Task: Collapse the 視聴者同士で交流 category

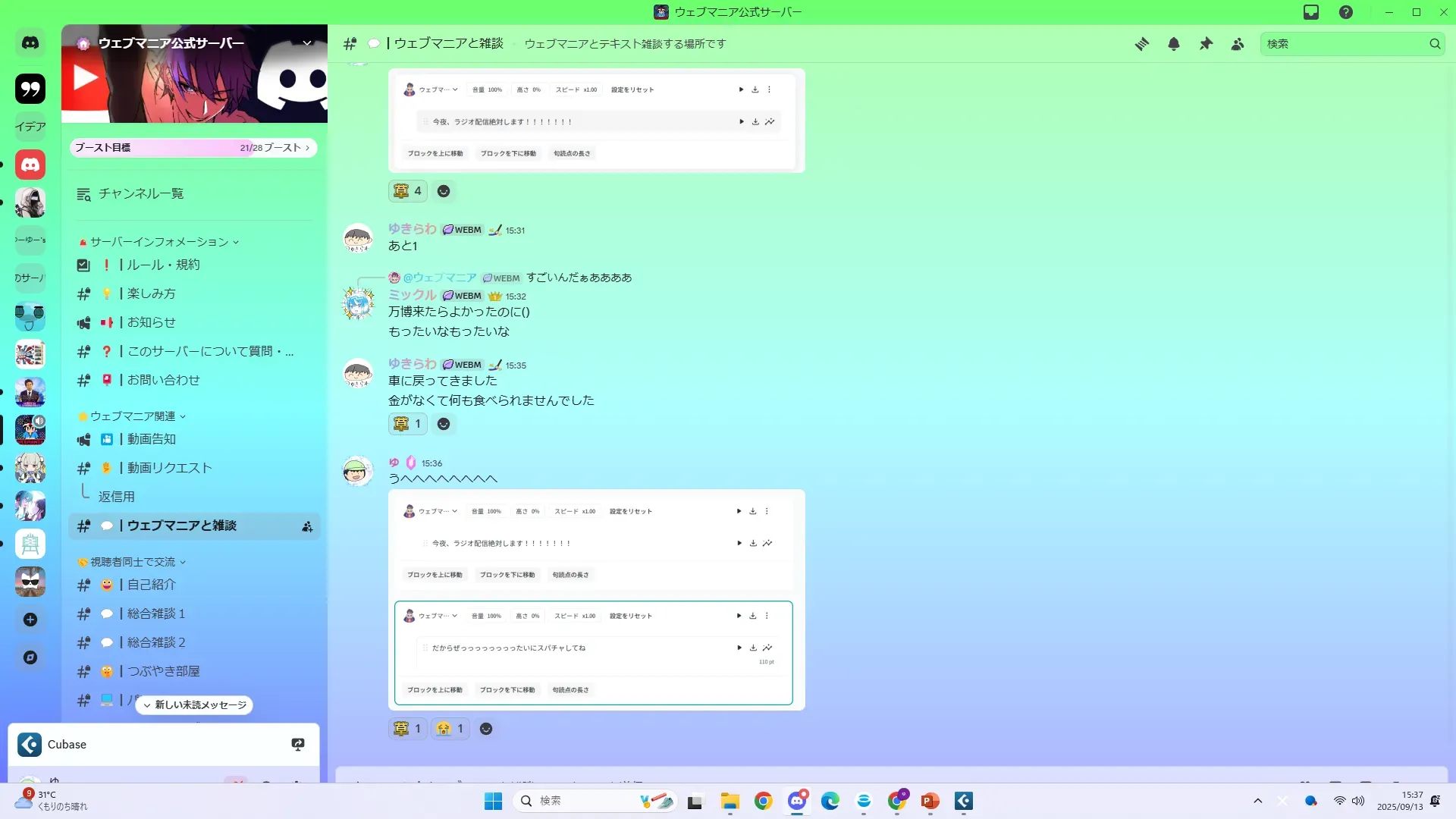Action: tap(133, 562)
